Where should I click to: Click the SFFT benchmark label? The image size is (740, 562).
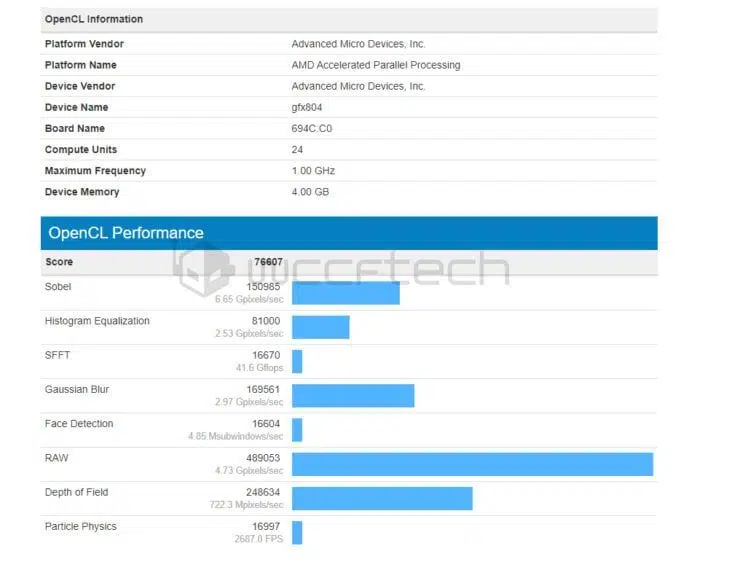coord(57,355)
